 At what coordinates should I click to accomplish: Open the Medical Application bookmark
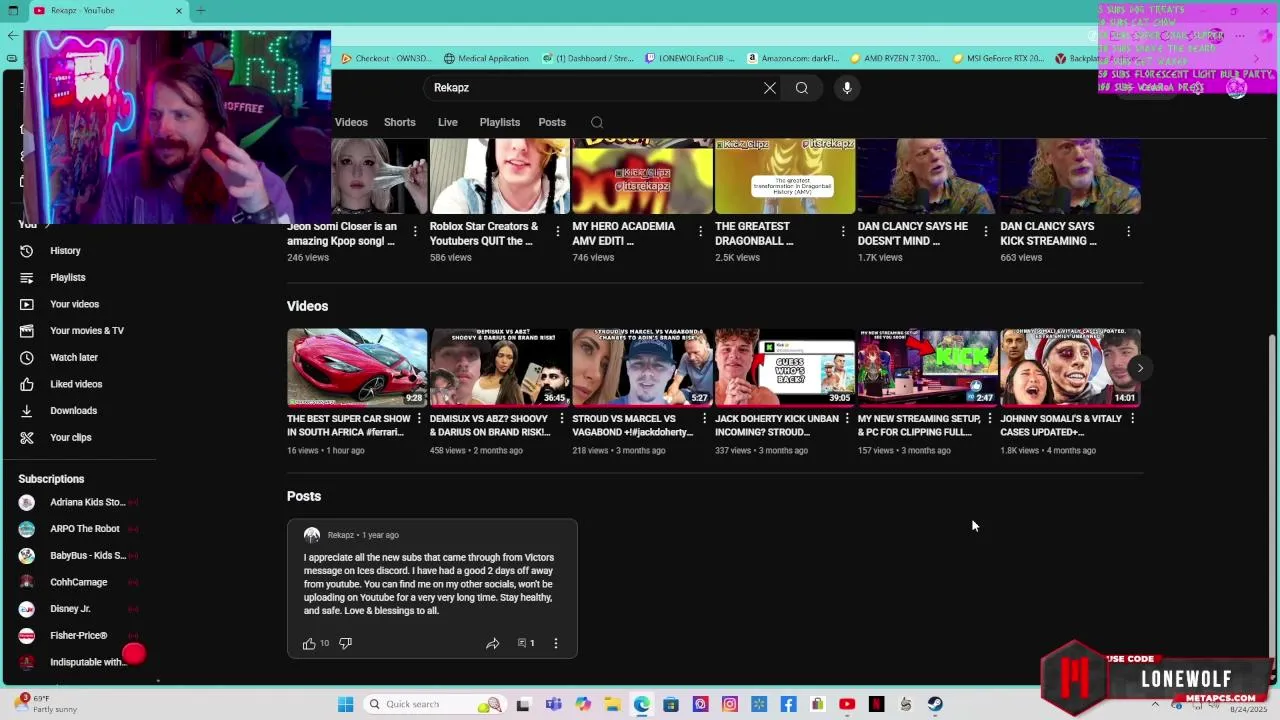[x=486, y=59]
